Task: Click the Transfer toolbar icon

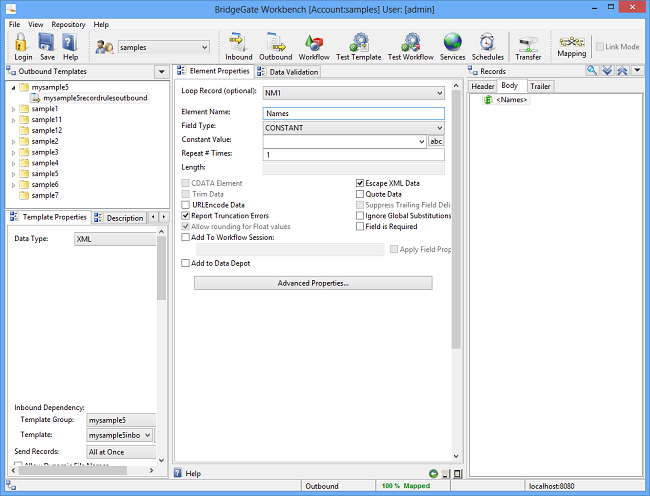Action: (528, 44)
